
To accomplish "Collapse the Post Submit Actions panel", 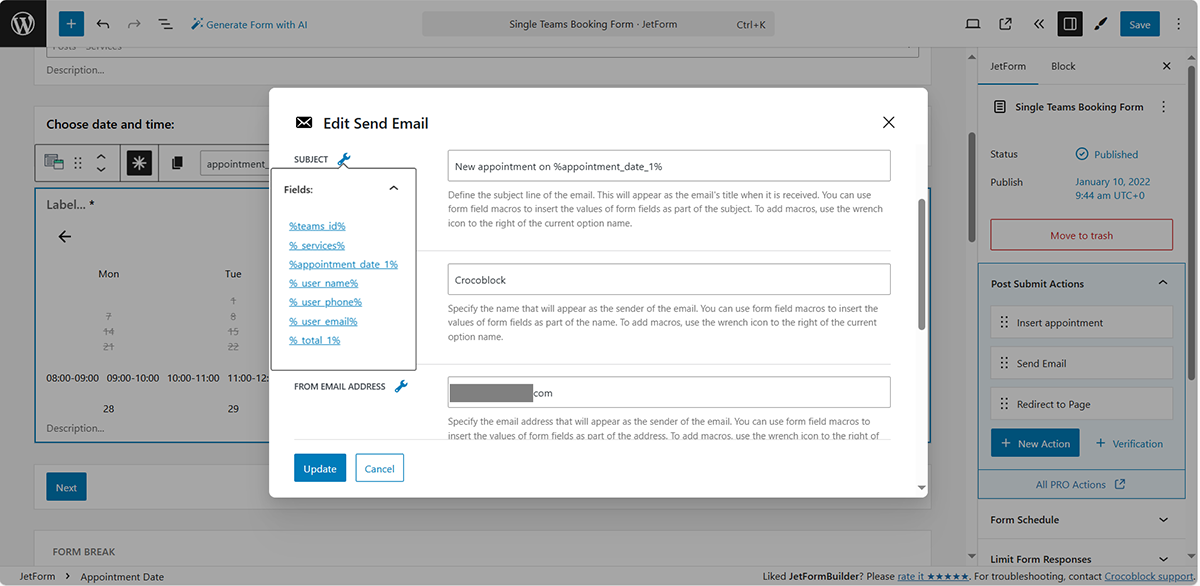I will [1080, 284].
